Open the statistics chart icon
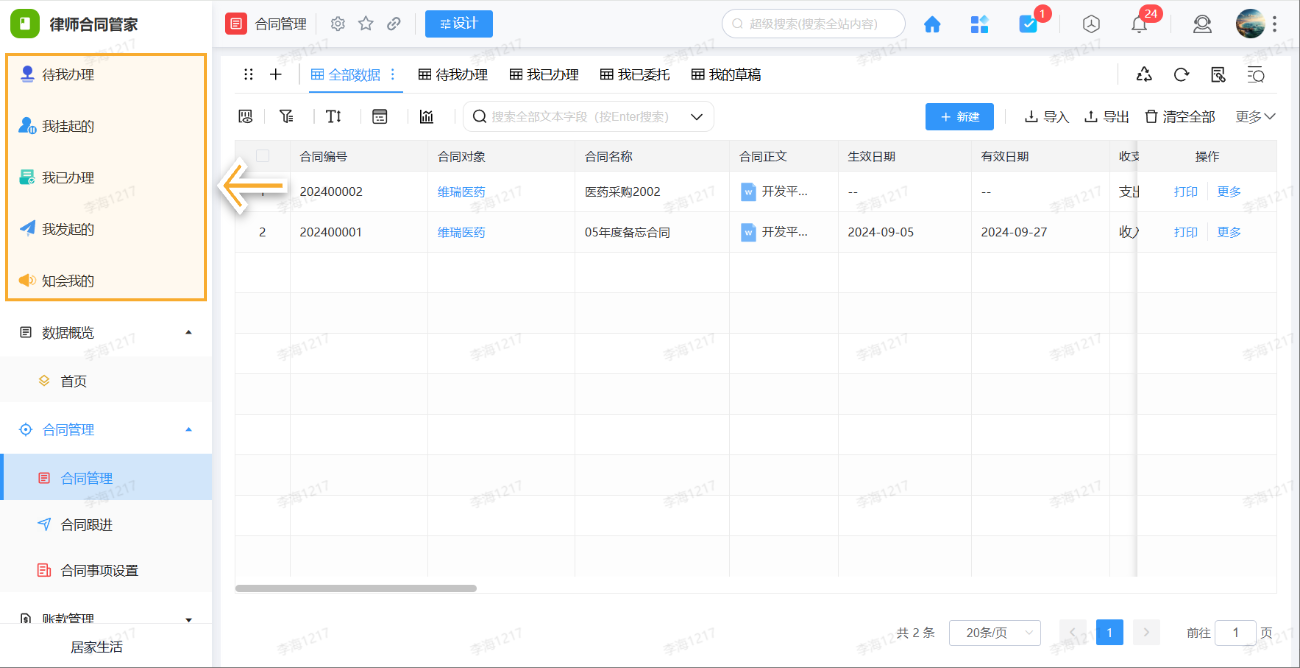 point(426,116)
